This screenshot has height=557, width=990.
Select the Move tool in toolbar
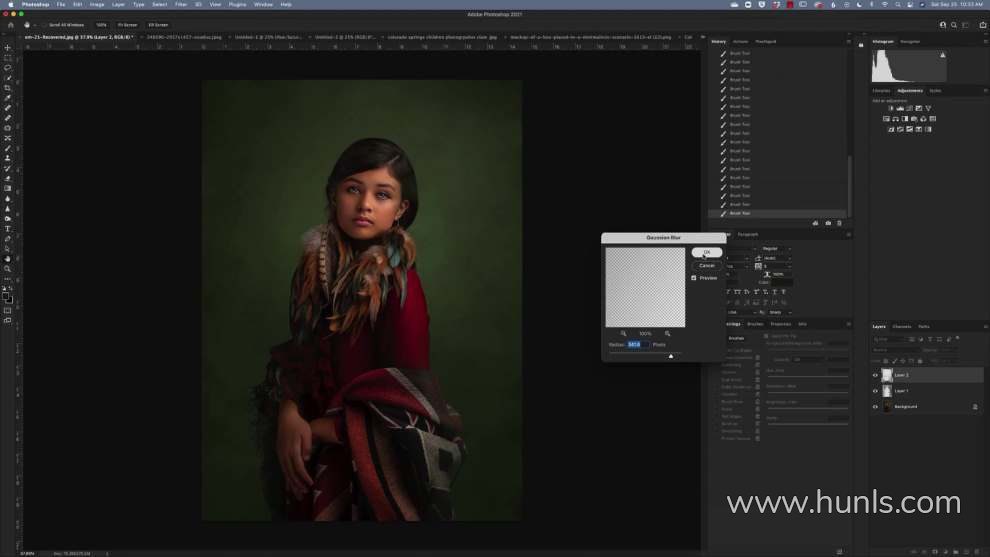[8, 48]
